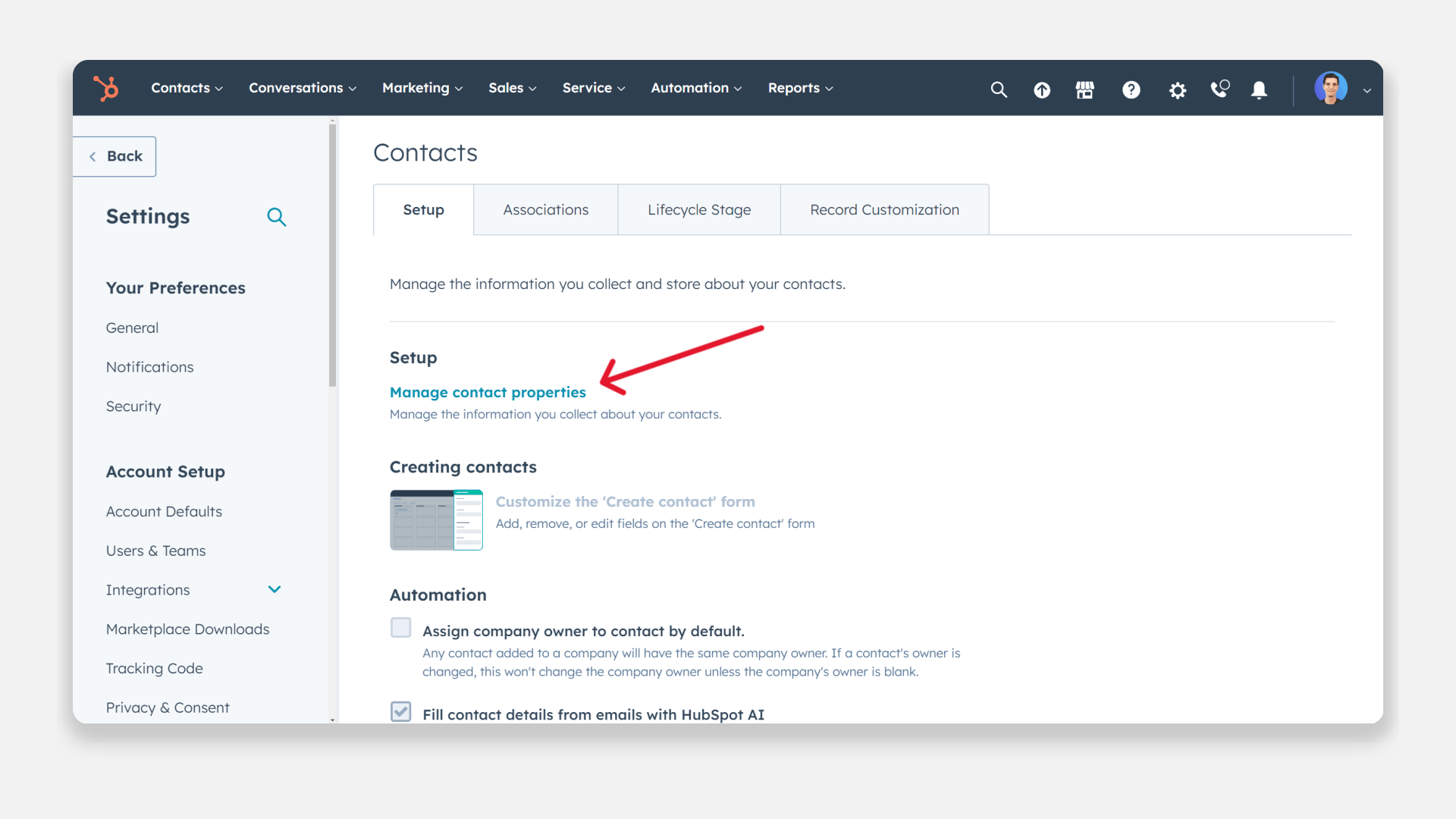Switch to the Record Customization tab

884,210
